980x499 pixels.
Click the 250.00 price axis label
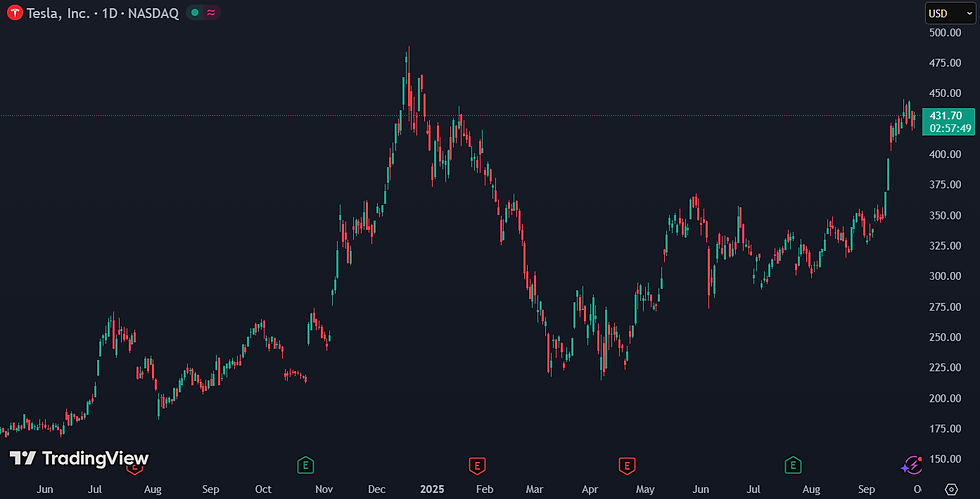945,337
